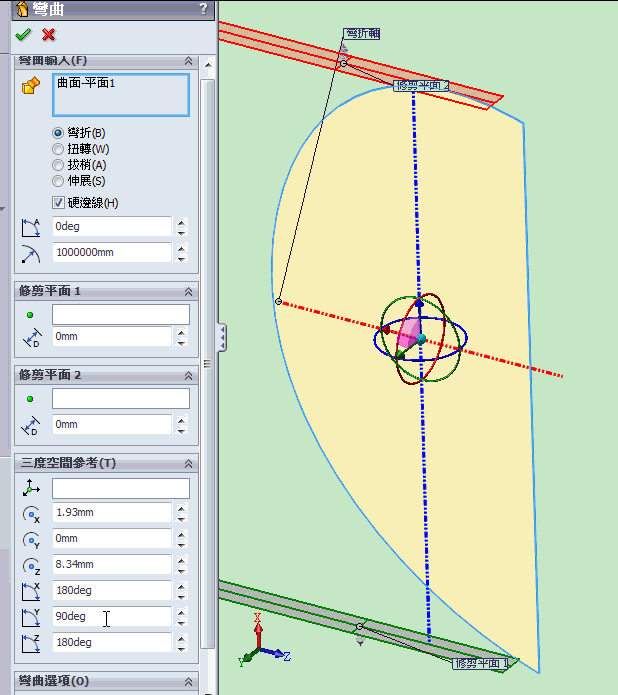Collapse the 三度空間參考(T) section

coord(188,464)
